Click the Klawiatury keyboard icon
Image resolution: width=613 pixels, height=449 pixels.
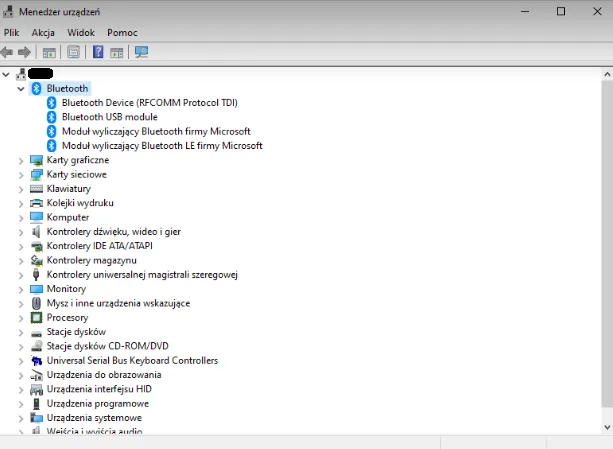point(37,188)
